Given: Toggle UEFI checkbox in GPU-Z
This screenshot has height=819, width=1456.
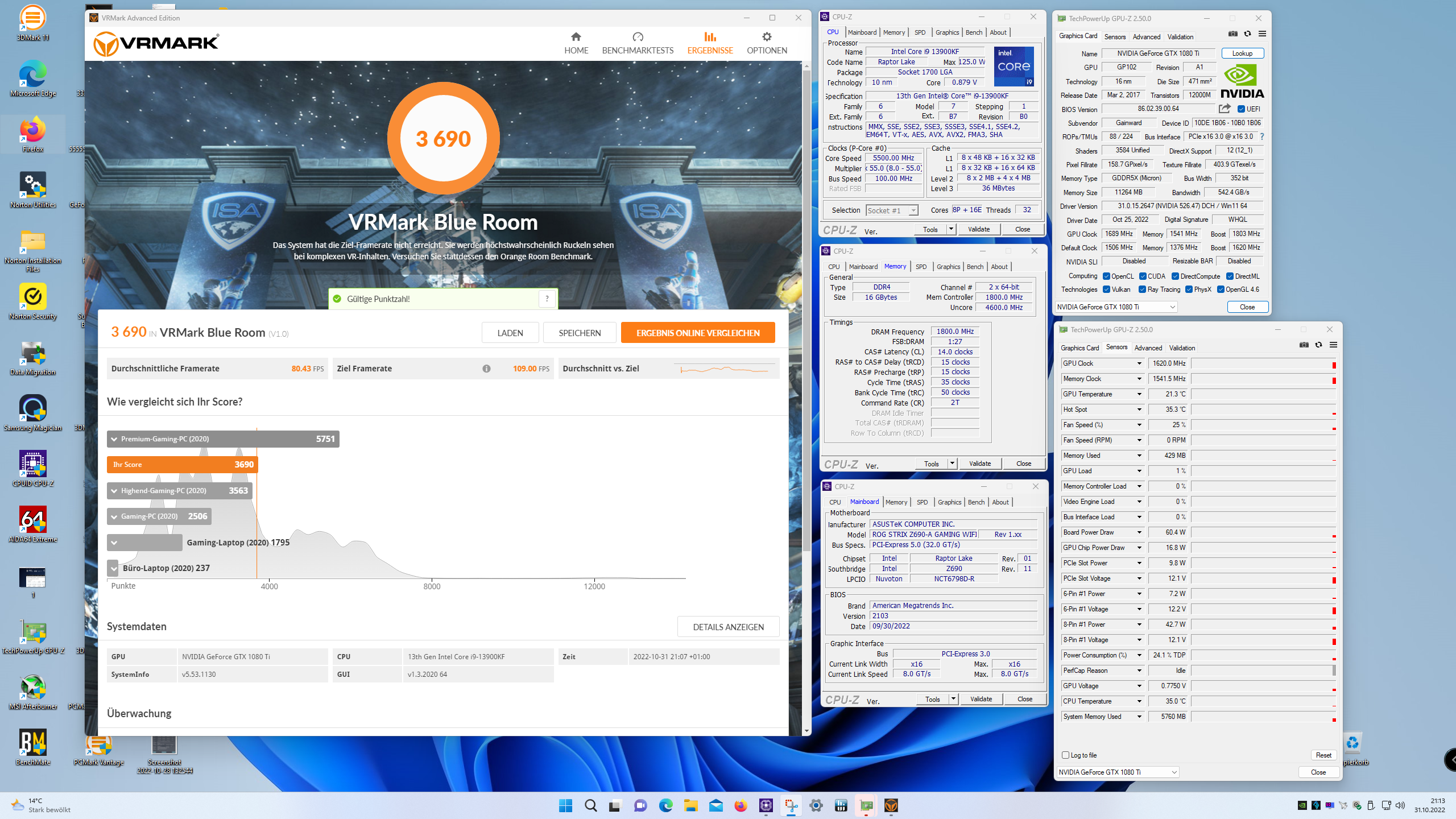Looking at the screenshot, I should (1242, 109).
